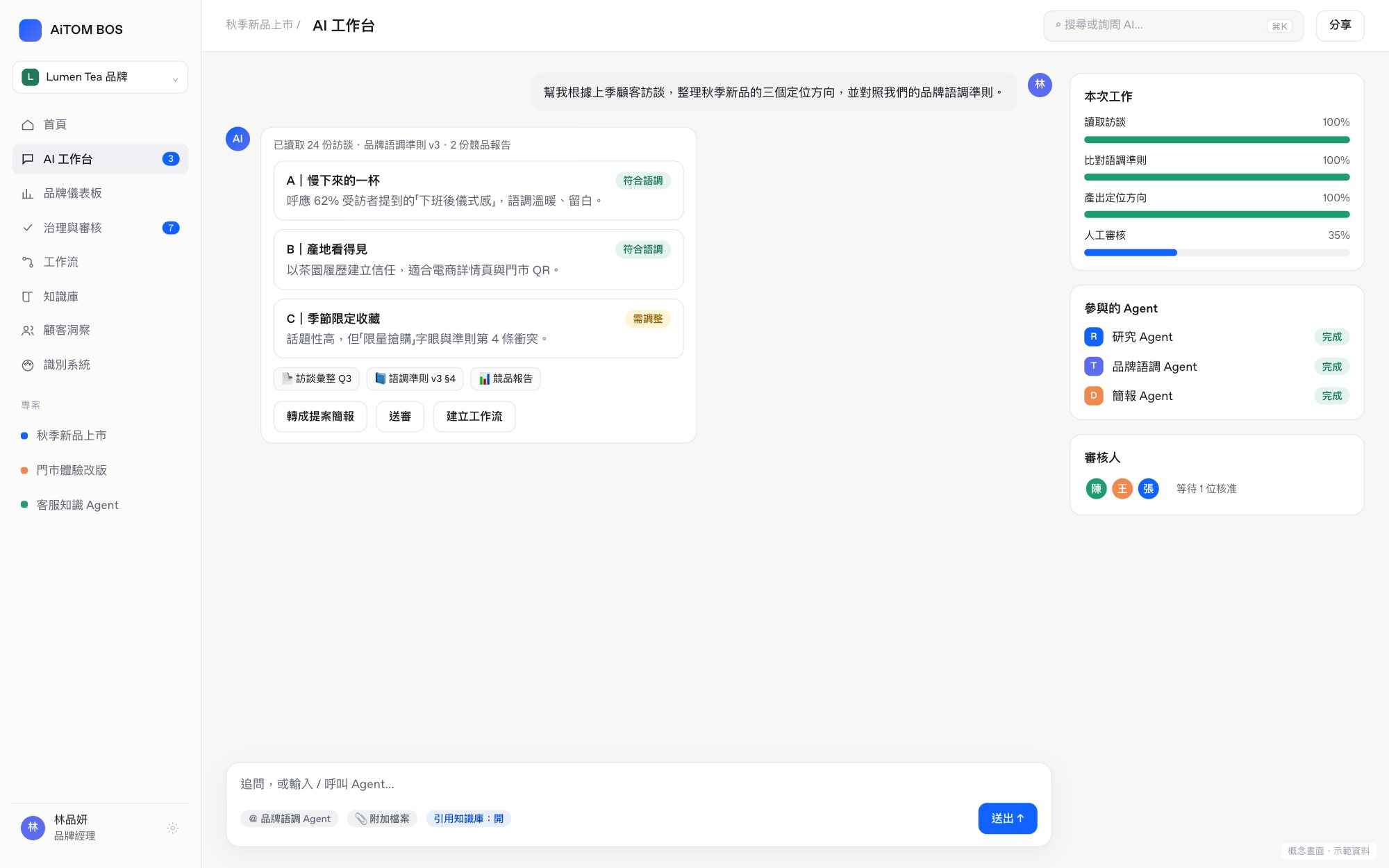Click the 追問 message input field
This screenshot has width=1389, height=868.
point(638,784)
